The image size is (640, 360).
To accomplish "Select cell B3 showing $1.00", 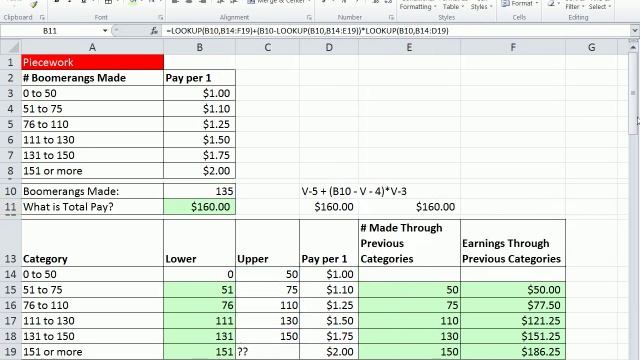I will coord(199,93).
